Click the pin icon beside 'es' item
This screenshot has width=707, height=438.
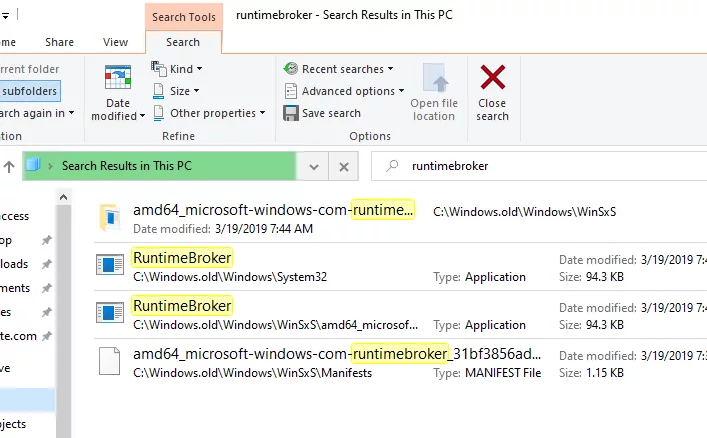click(x=46, y=312)
